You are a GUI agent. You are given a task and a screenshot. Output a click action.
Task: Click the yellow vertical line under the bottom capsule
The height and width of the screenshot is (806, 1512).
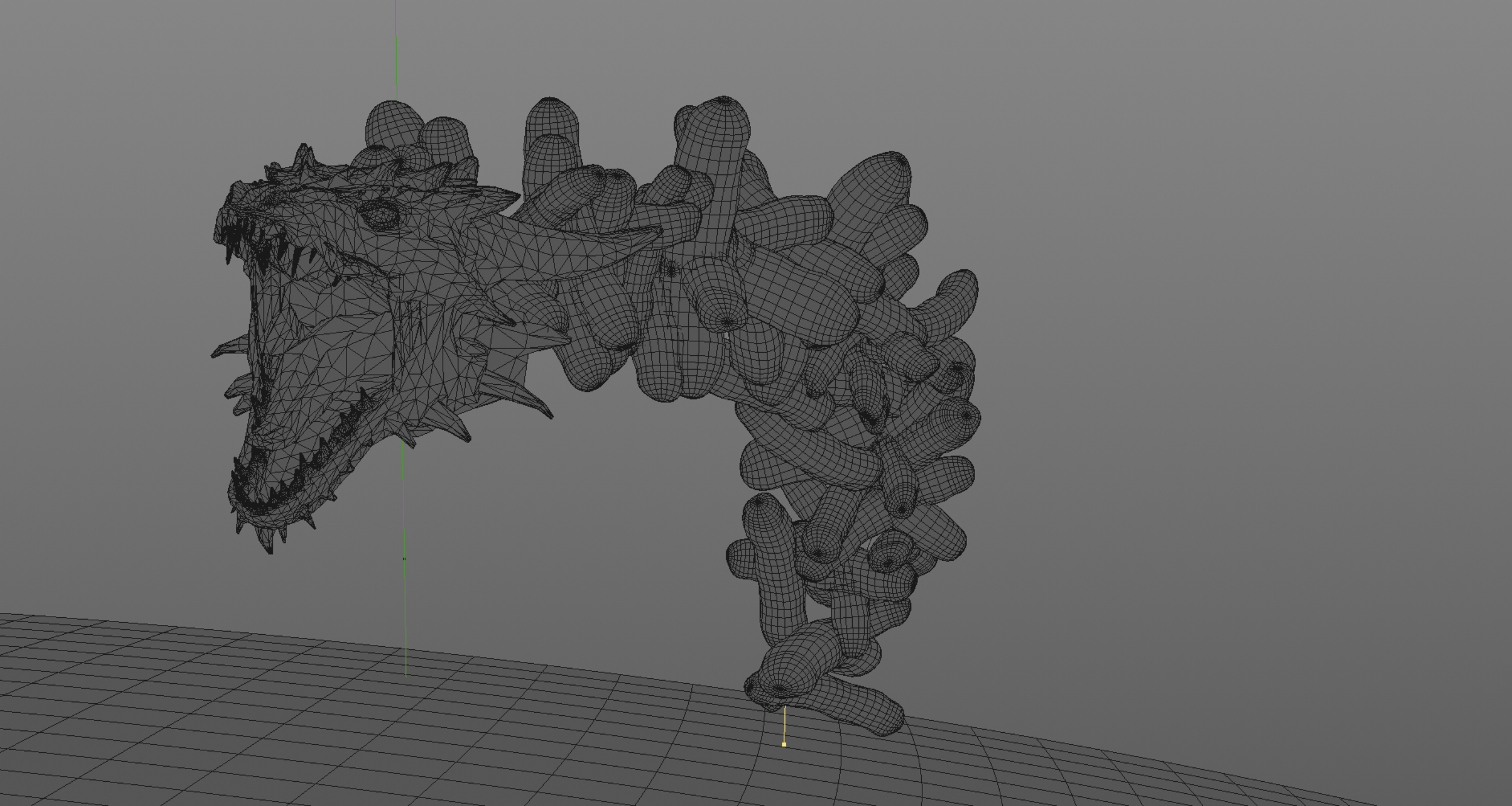click(x=784, y=723)
